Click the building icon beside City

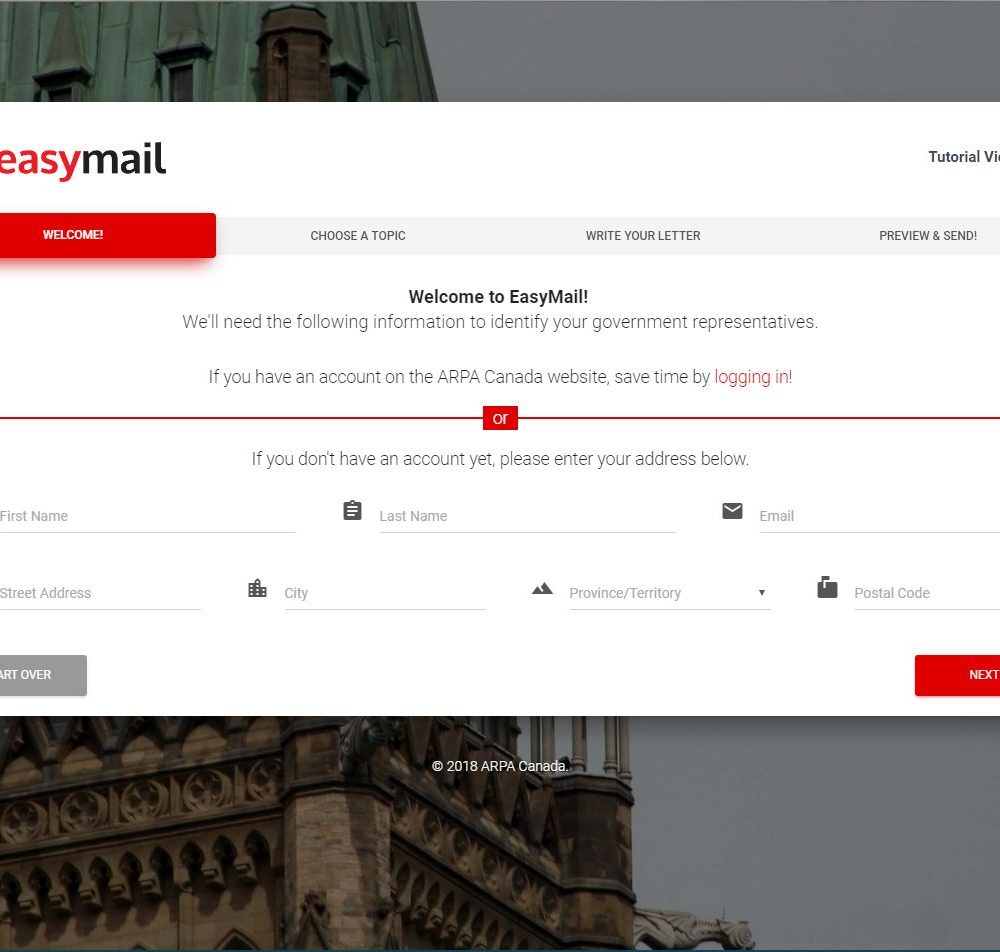pos(257,588)
